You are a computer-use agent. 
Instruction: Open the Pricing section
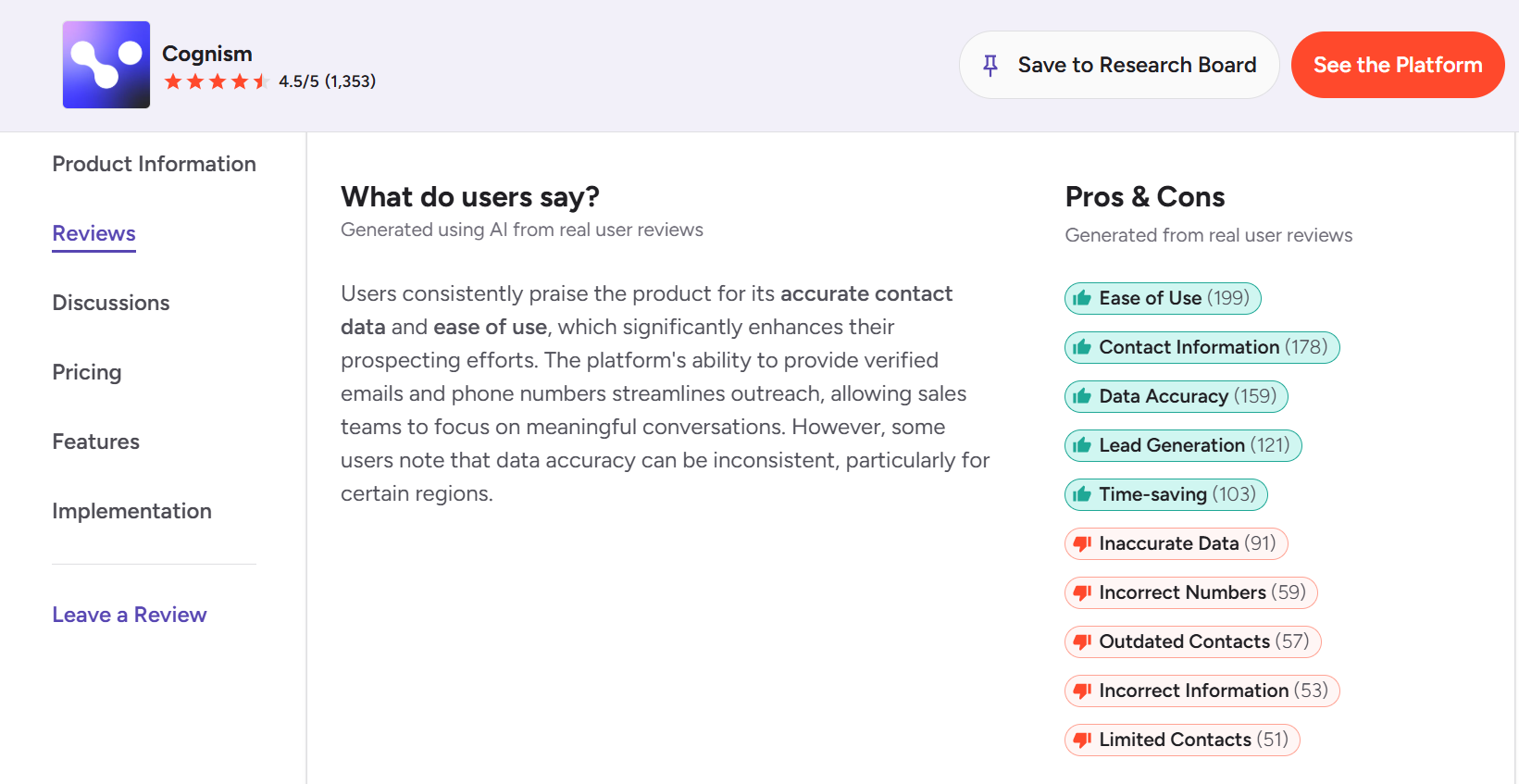click(x=87, y=372)
